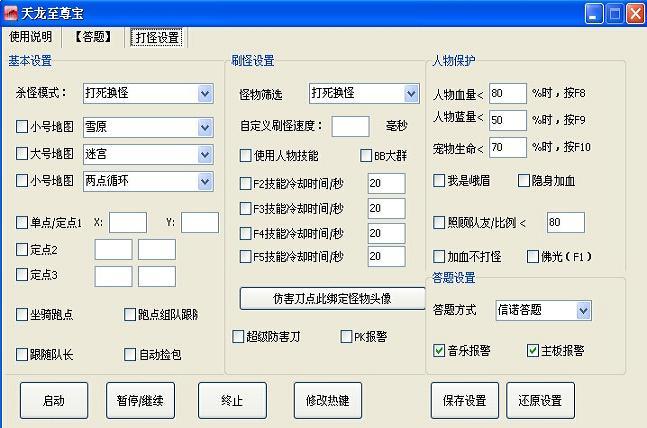Minimize the 天龙至尊宝 window
Image resolution: width=647 pixels, height=428 pixels.
pos(594,14)
